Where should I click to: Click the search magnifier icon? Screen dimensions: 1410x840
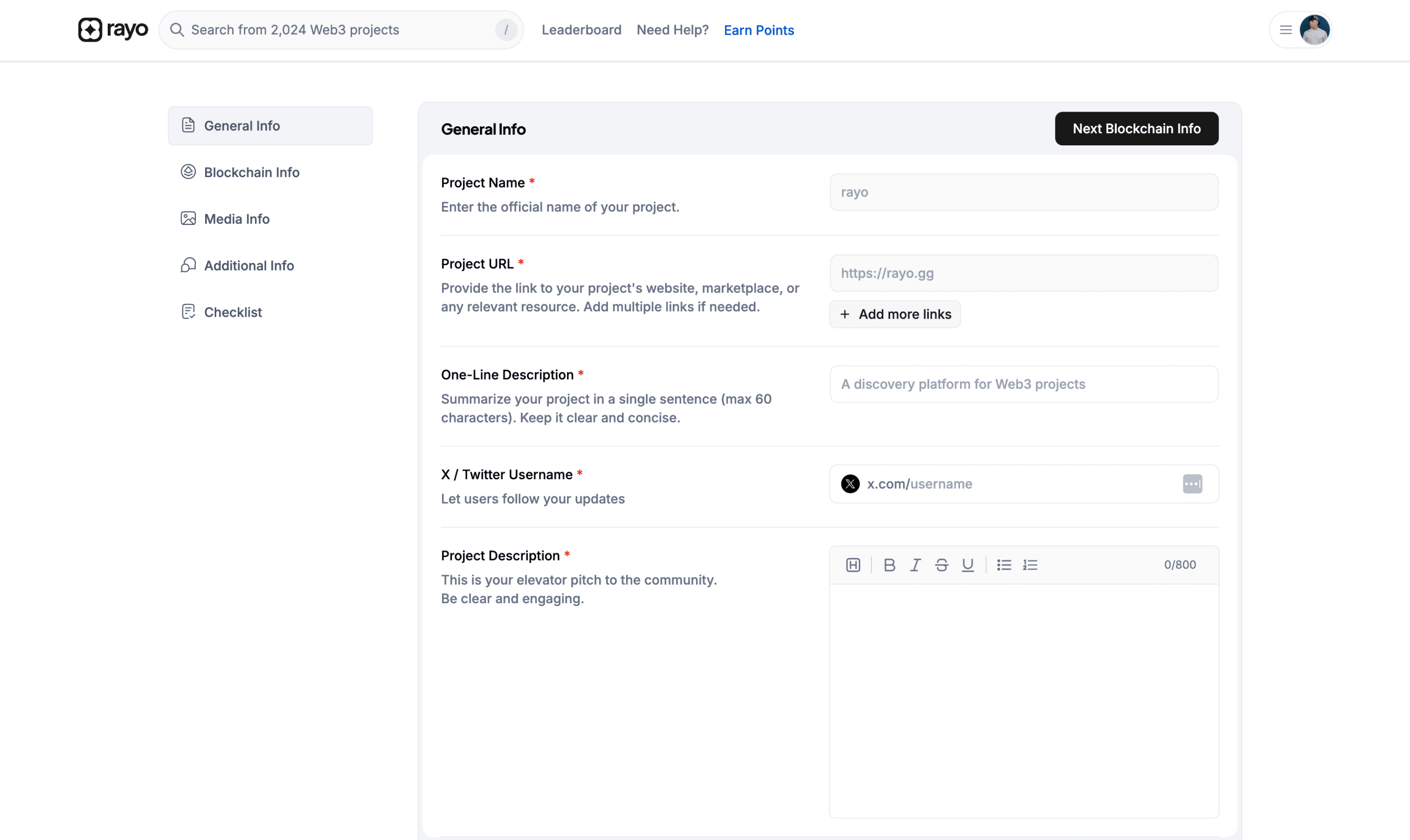click(177, 29)
